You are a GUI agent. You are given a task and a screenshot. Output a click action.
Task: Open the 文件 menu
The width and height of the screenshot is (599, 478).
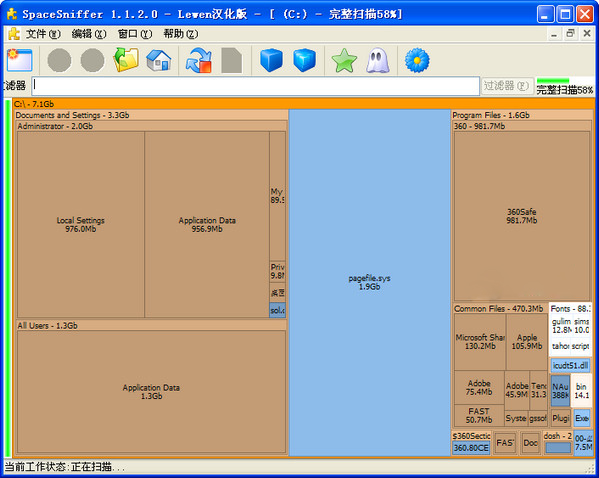tap(43, 34)
